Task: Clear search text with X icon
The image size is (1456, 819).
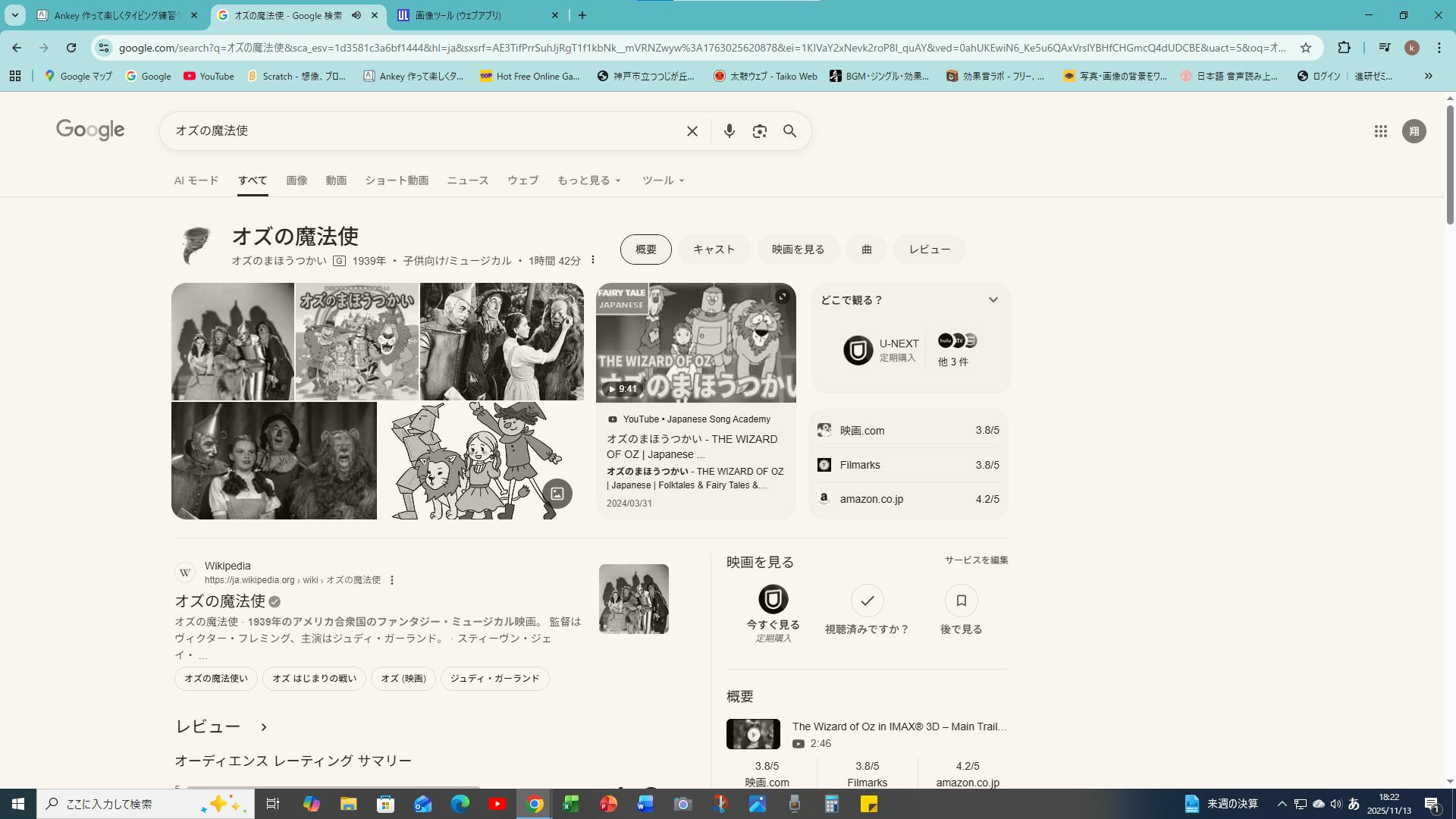Action: pyautogui.click(x=692, y=131)
